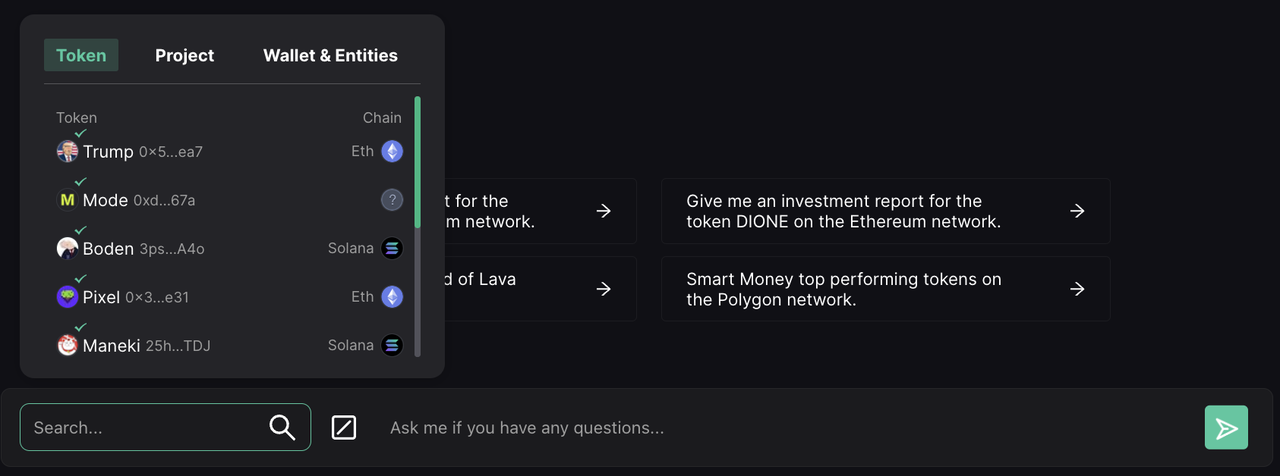
Task: Click the Solana chain icon beside Boden
Action: pyautogui.click(x=392, y=249)
